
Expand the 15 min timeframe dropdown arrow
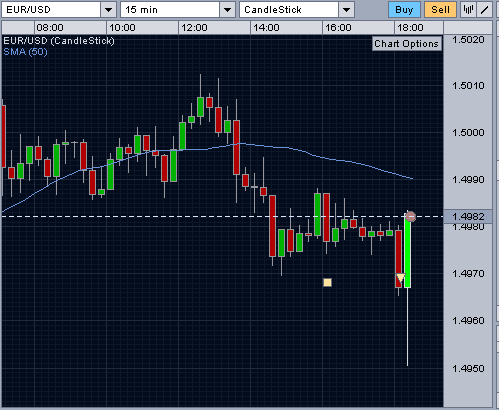click(x=227, y=10)
